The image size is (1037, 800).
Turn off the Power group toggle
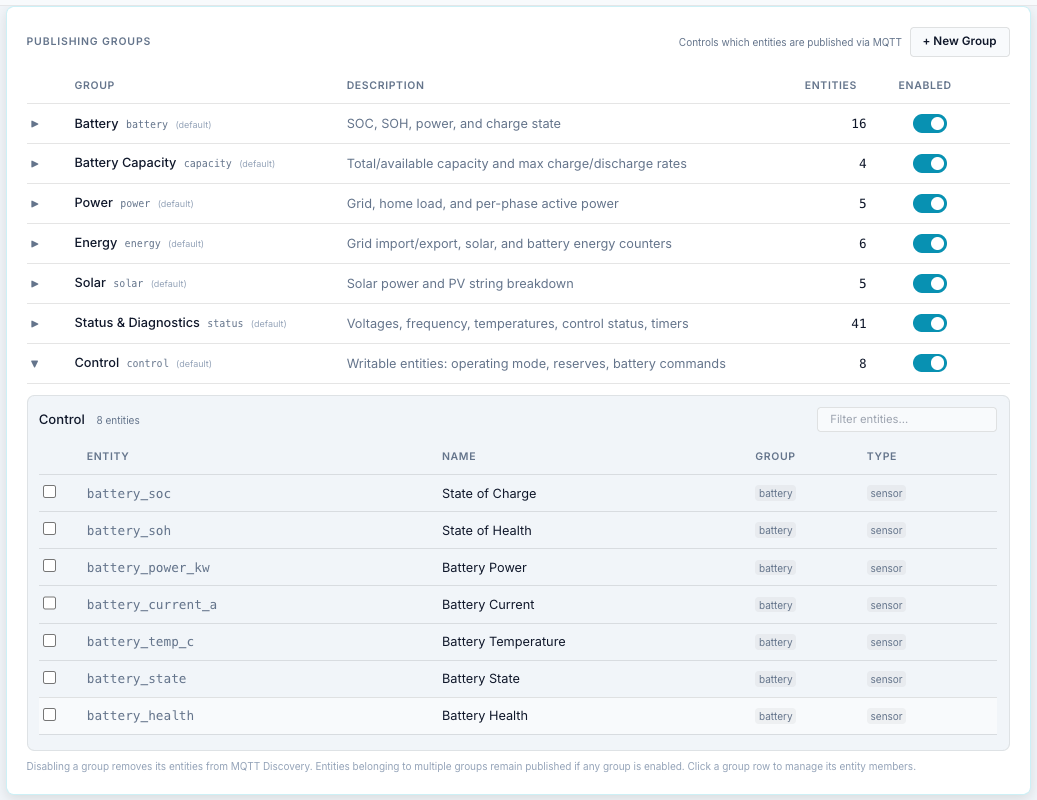click(929, 204)
